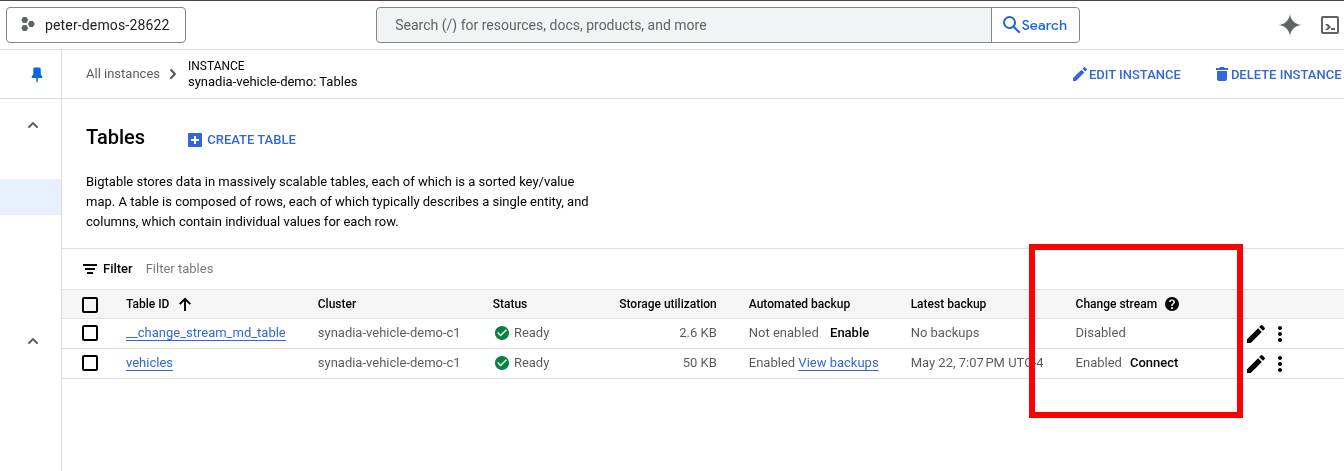Click the pin icon in sidebar

(37, 74)
